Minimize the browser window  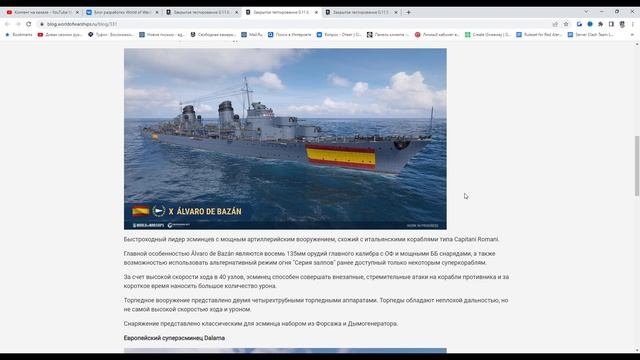pyautogui.click(x=602, y=11)
